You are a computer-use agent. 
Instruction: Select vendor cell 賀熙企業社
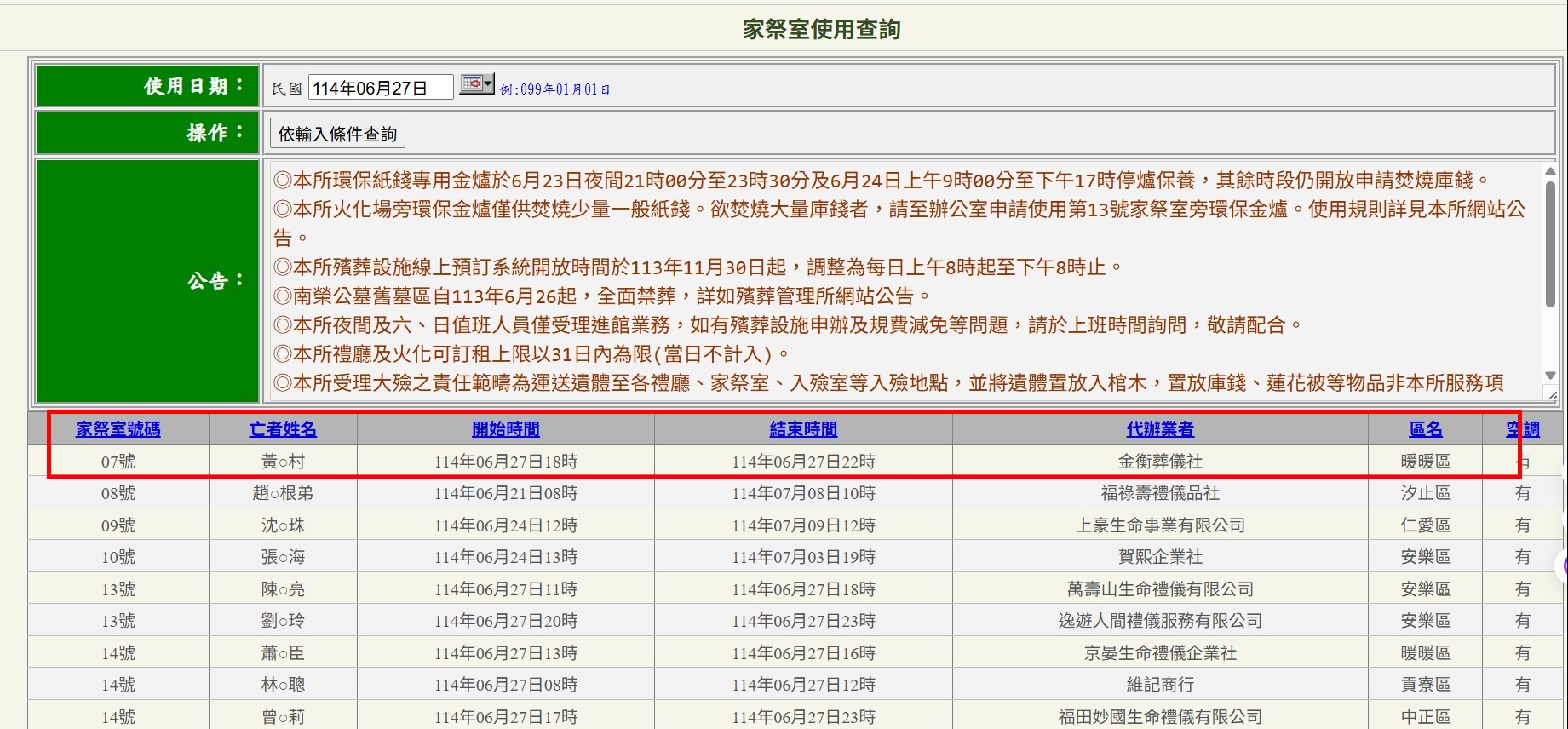(x=1160, y=557)
